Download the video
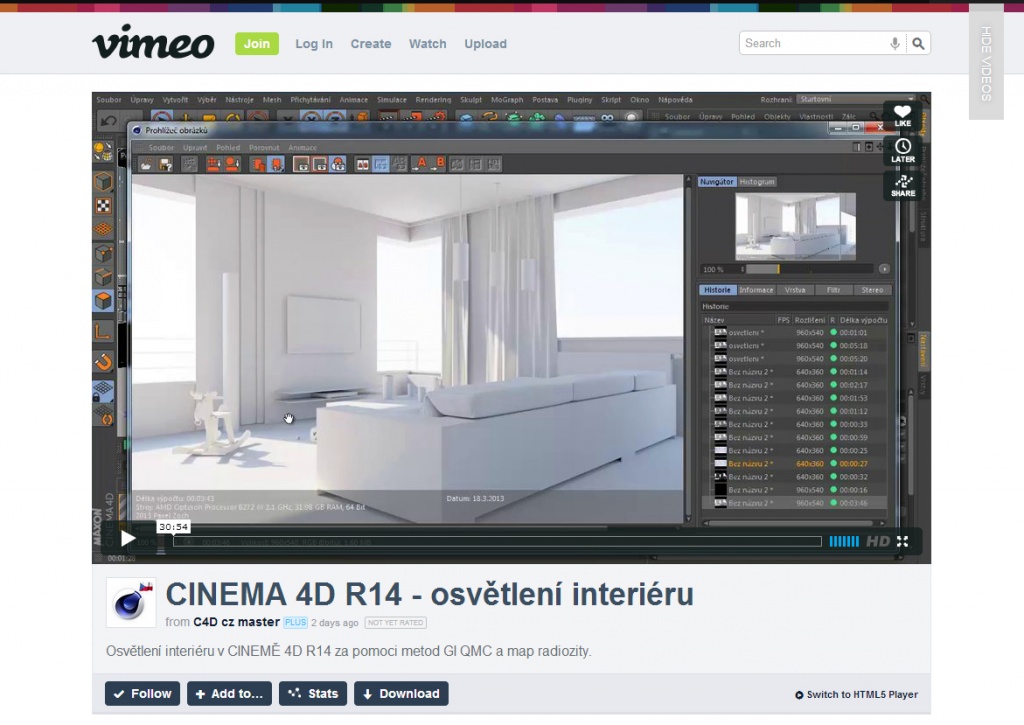 (401, 694)
